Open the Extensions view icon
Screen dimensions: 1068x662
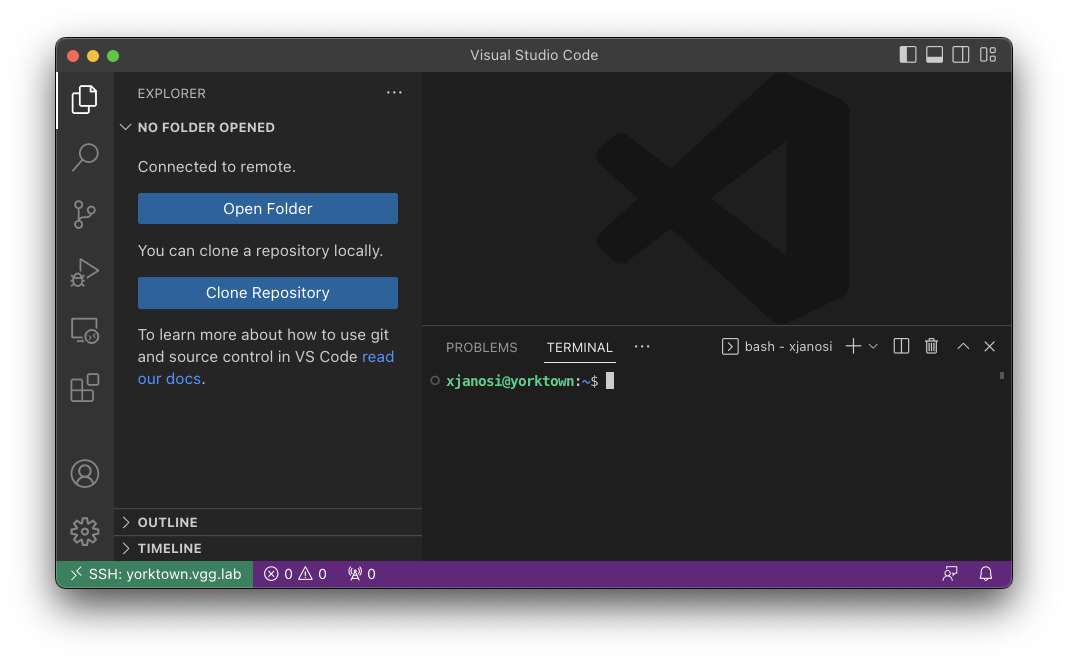tap(84, 388)
